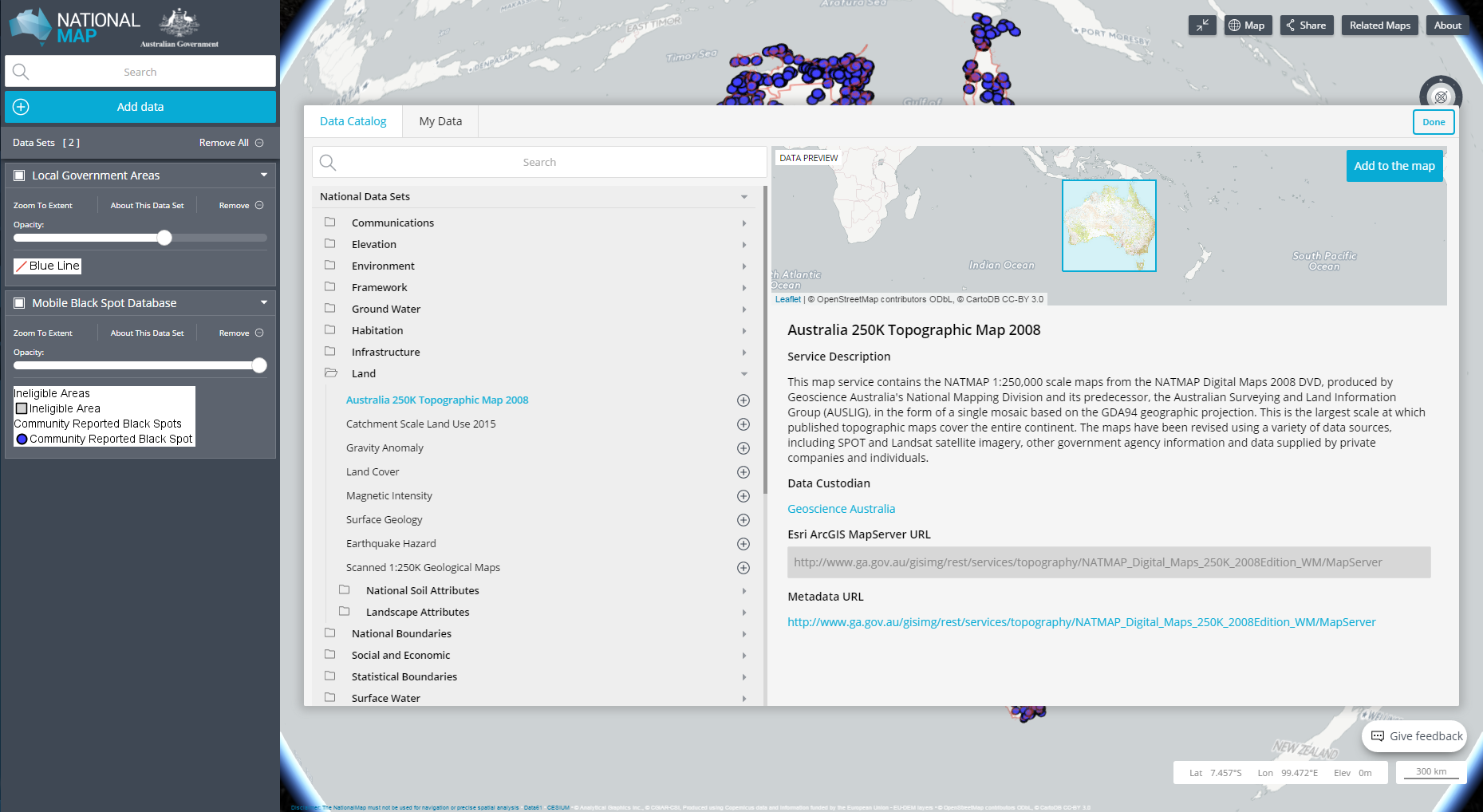Toggle Mobile Black Spot Database layer checkbox
This screenshot has width=1483, height=812.
(x=20, y=303)
